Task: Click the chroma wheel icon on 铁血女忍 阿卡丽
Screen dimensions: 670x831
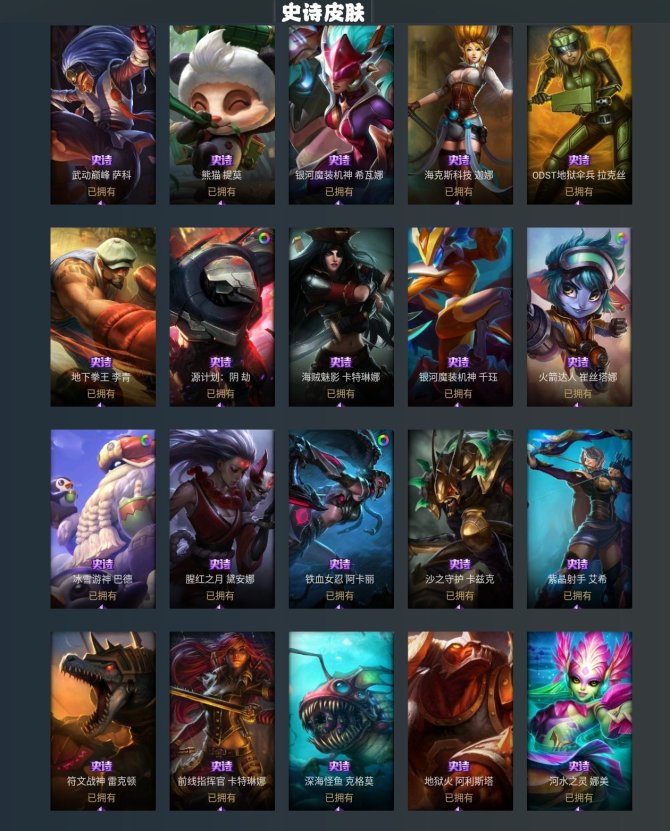Action: pyautogui.click(x=383, y=440)
